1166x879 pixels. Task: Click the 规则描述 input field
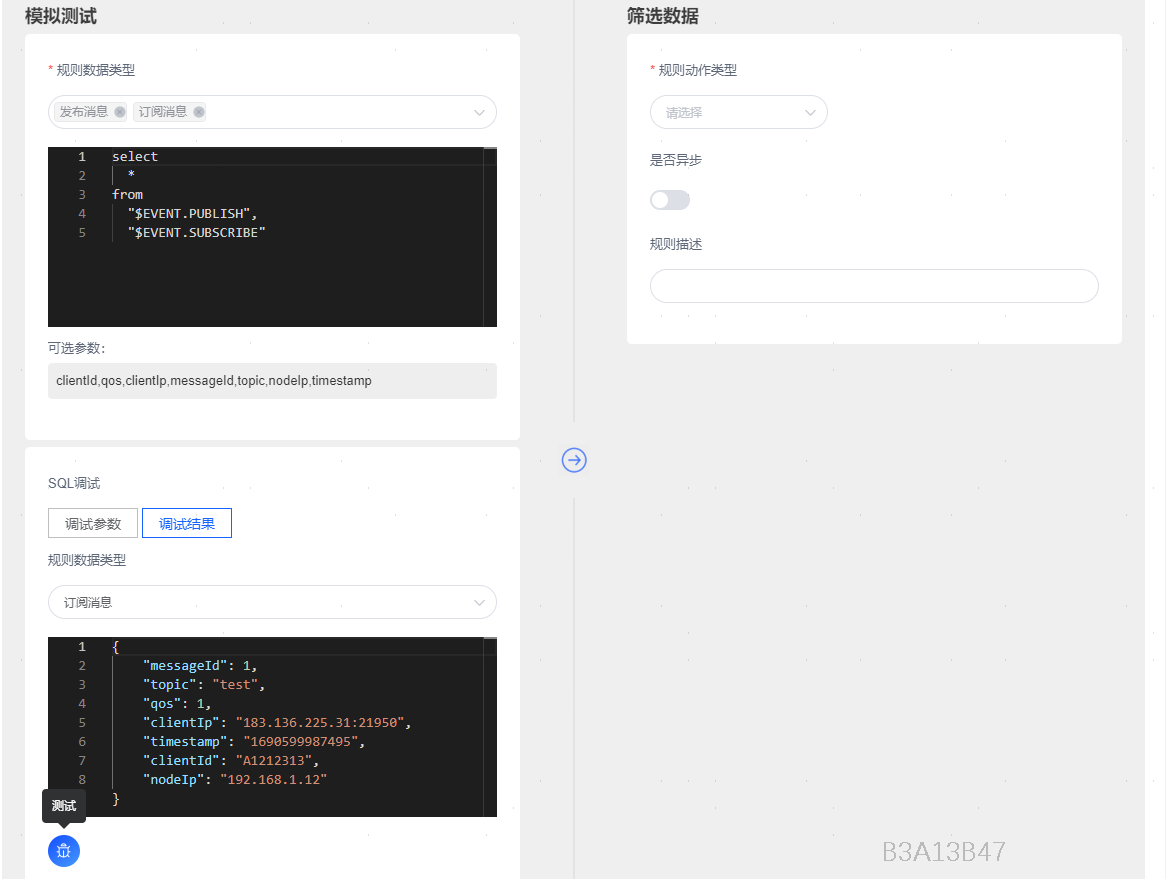click(x=874, y=286)
